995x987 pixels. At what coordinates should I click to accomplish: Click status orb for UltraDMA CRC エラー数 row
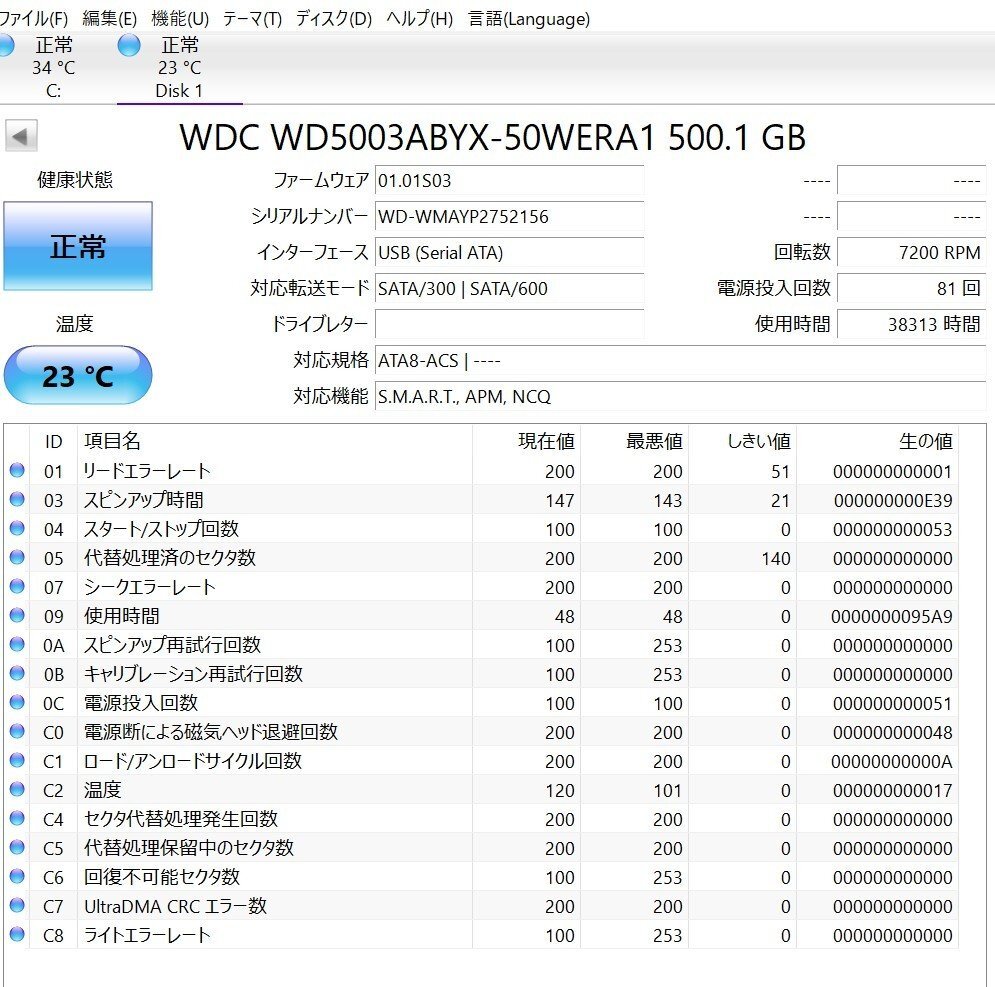point(17,905)
